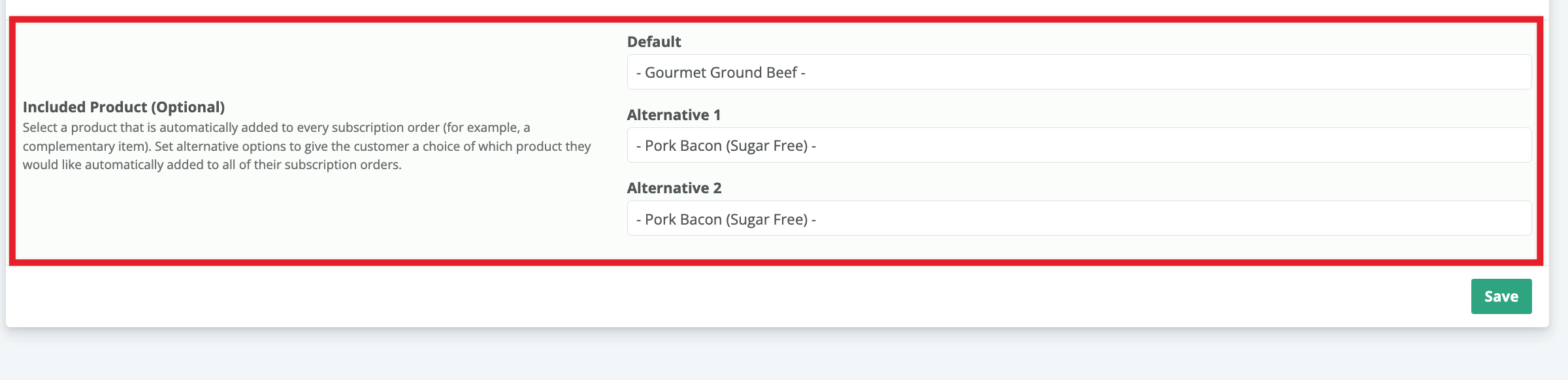Click the "Included Product (Optional)" heading

coord(123,107)
